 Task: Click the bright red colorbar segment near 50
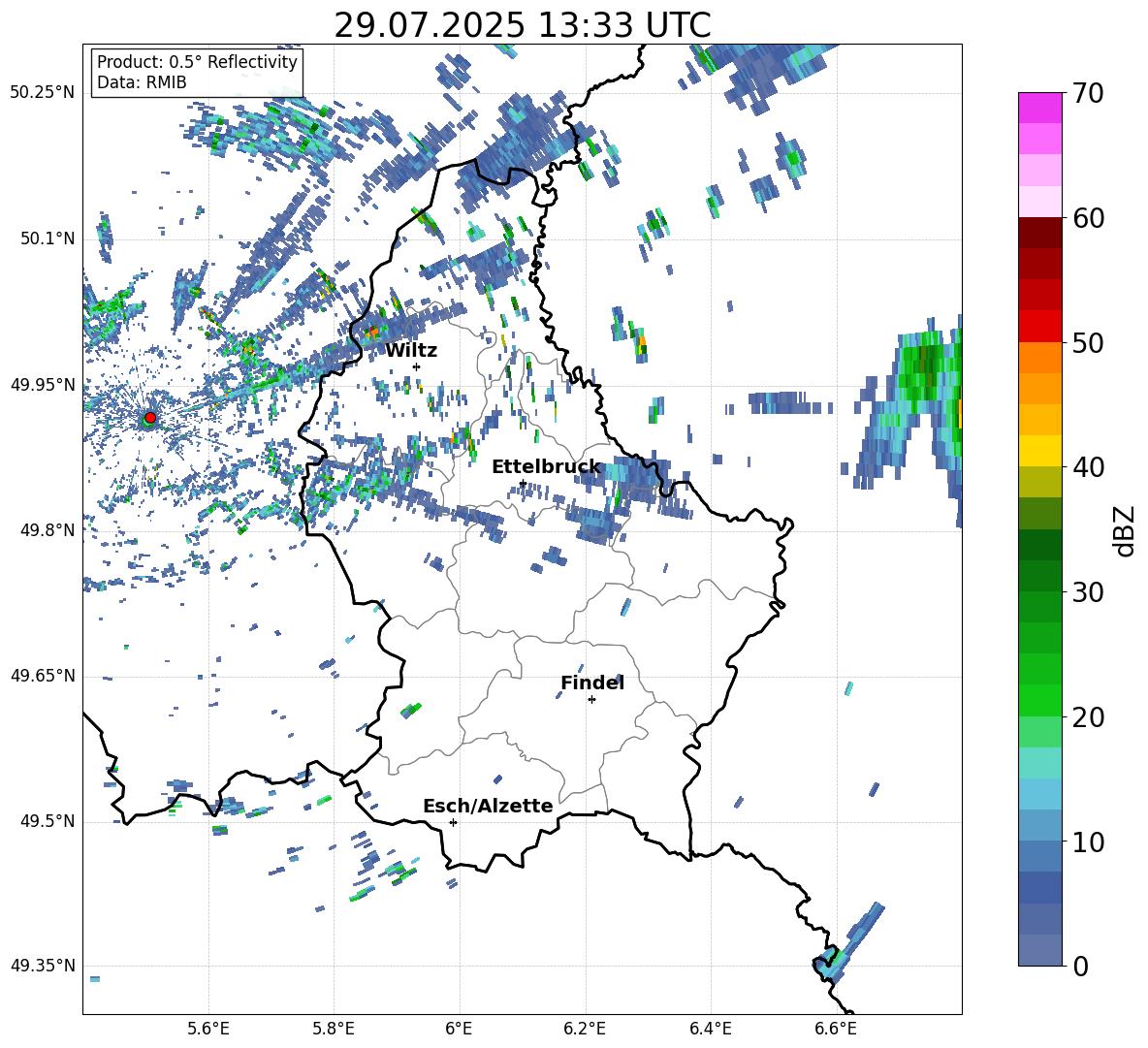point(1040,327)
